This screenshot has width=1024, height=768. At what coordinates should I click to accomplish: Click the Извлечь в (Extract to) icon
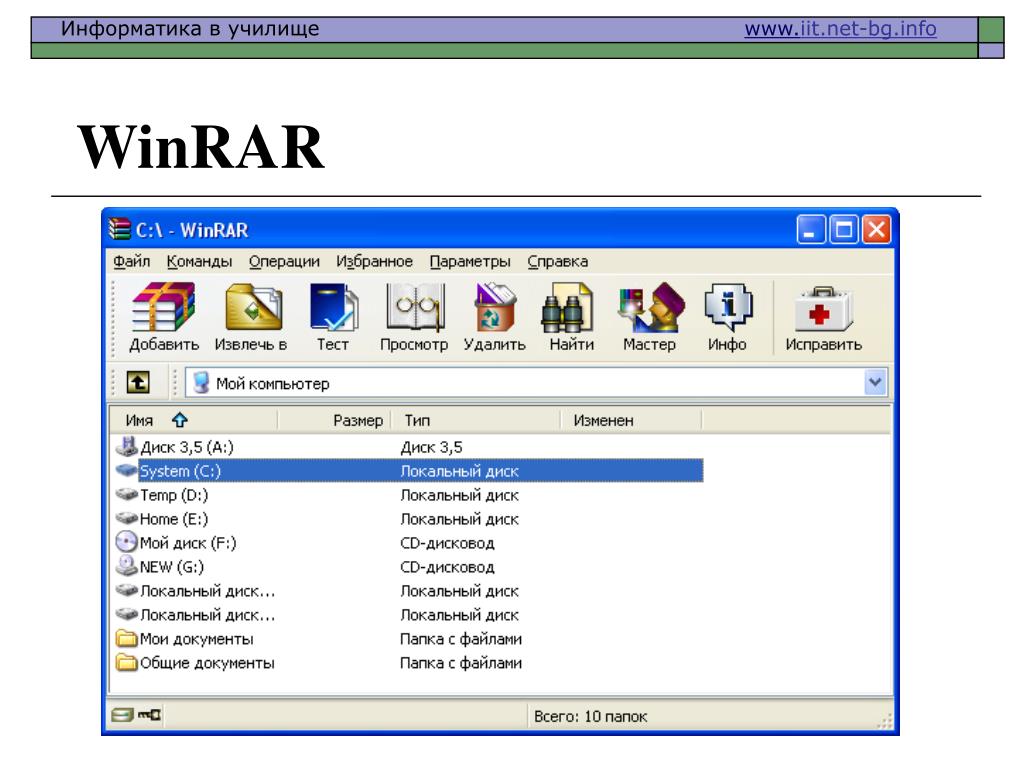pos(253,307)
